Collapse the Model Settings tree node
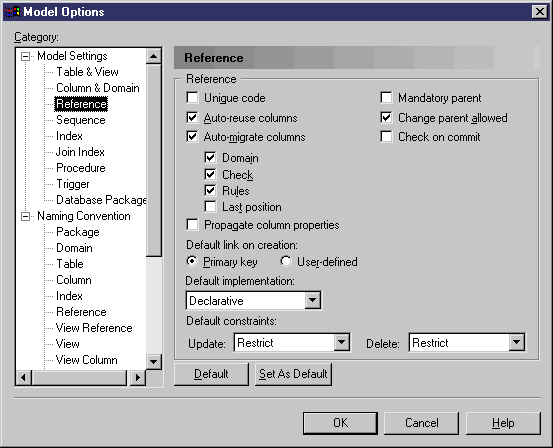The image size is (553, 448). [25, 56]
